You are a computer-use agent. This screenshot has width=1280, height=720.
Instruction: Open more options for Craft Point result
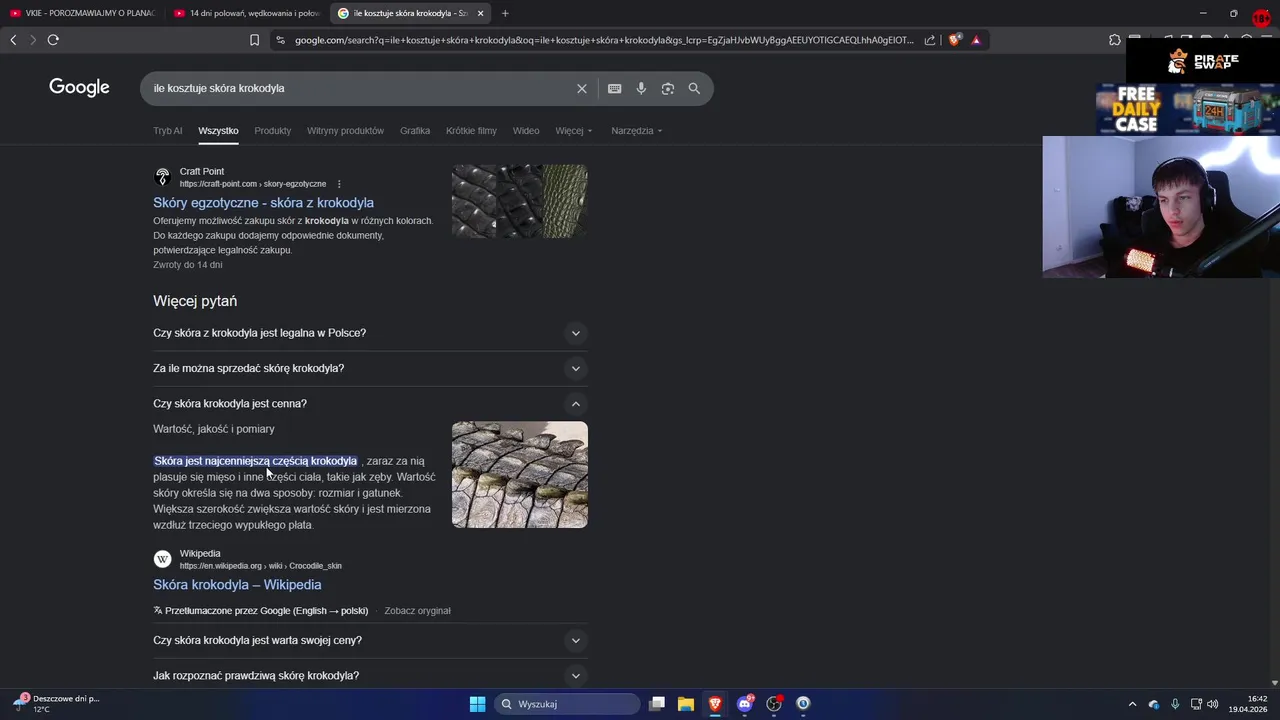coord(339,184)
